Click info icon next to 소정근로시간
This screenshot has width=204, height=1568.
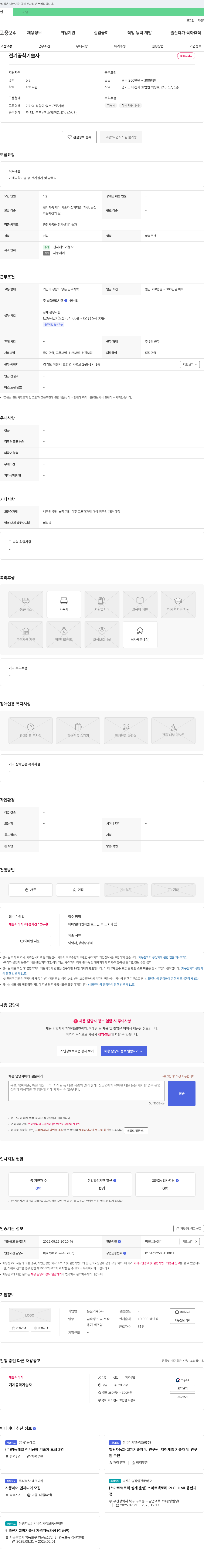66,301
